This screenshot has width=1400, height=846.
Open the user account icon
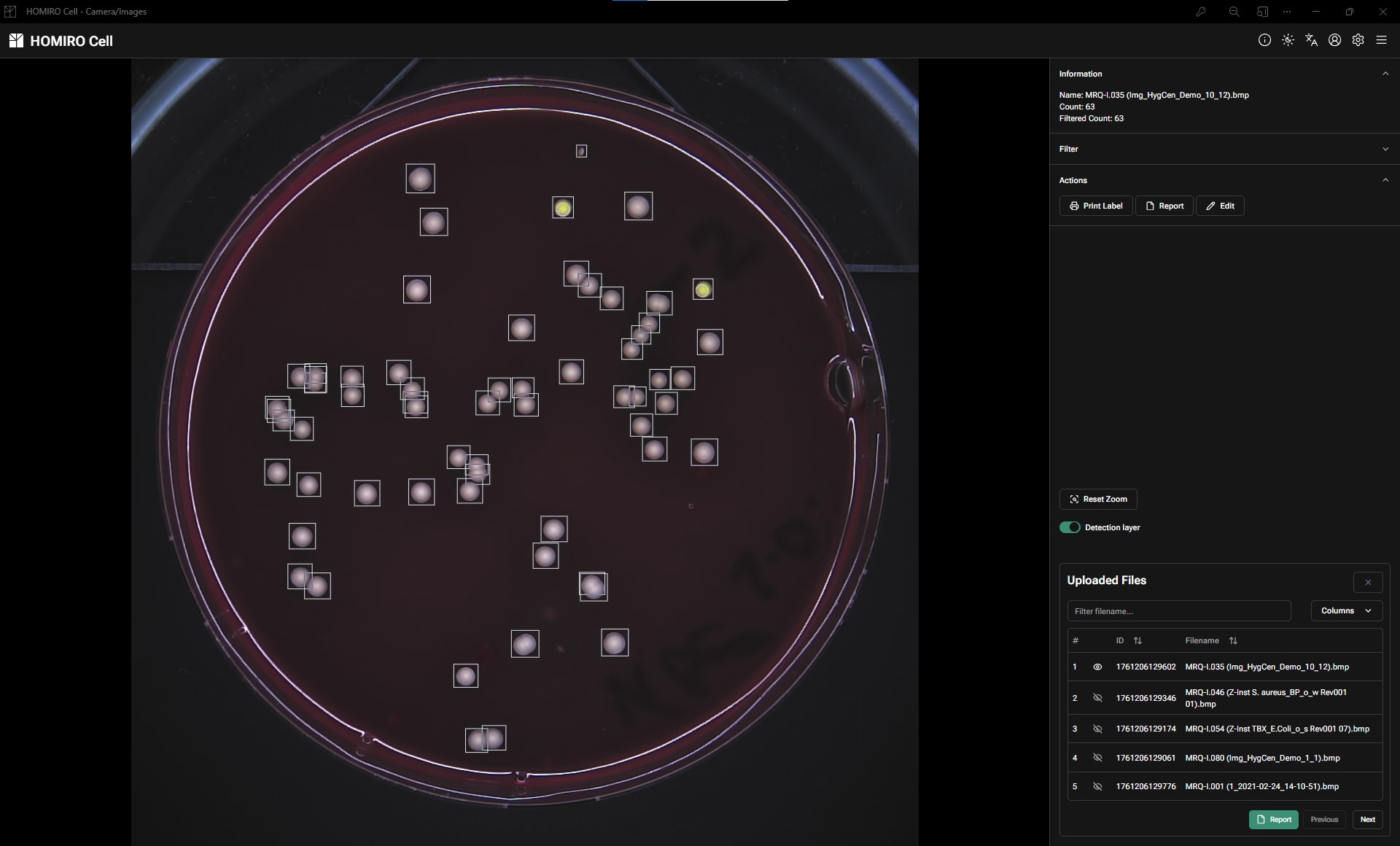click(x=1334, y=40)
